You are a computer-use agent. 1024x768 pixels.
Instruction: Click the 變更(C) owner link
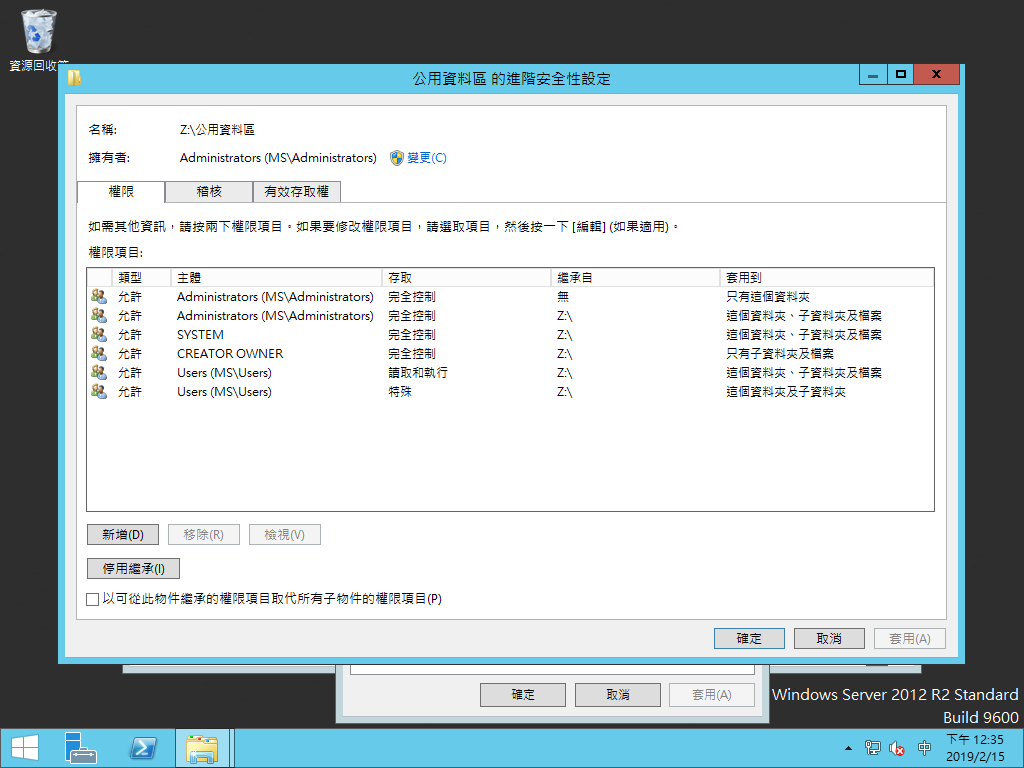427,158
